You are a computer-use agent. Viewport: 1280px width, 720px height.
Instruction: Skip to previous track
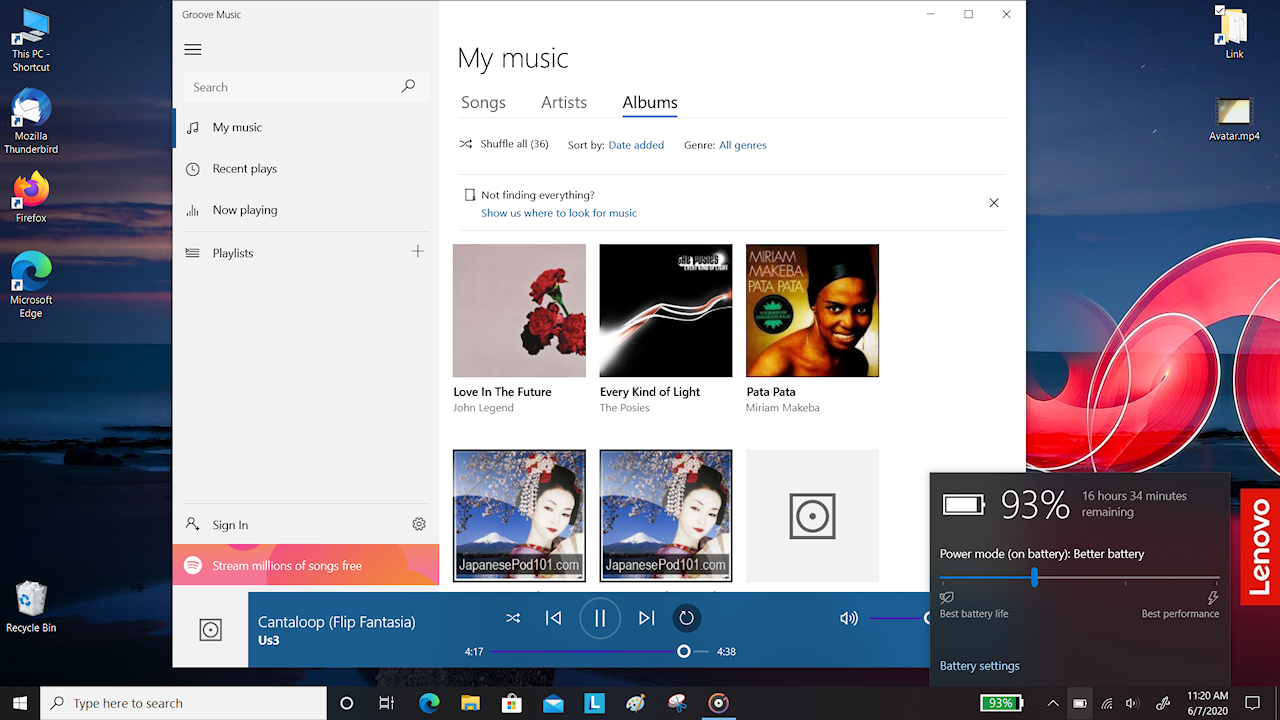click(553, 618)
